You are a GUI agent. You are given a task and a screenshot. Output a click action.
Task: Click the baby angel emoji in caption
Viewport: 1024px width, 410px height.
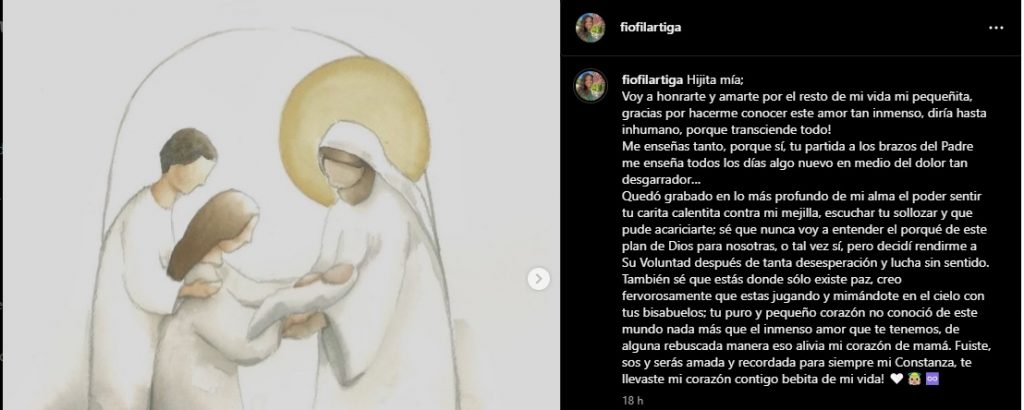914,379
